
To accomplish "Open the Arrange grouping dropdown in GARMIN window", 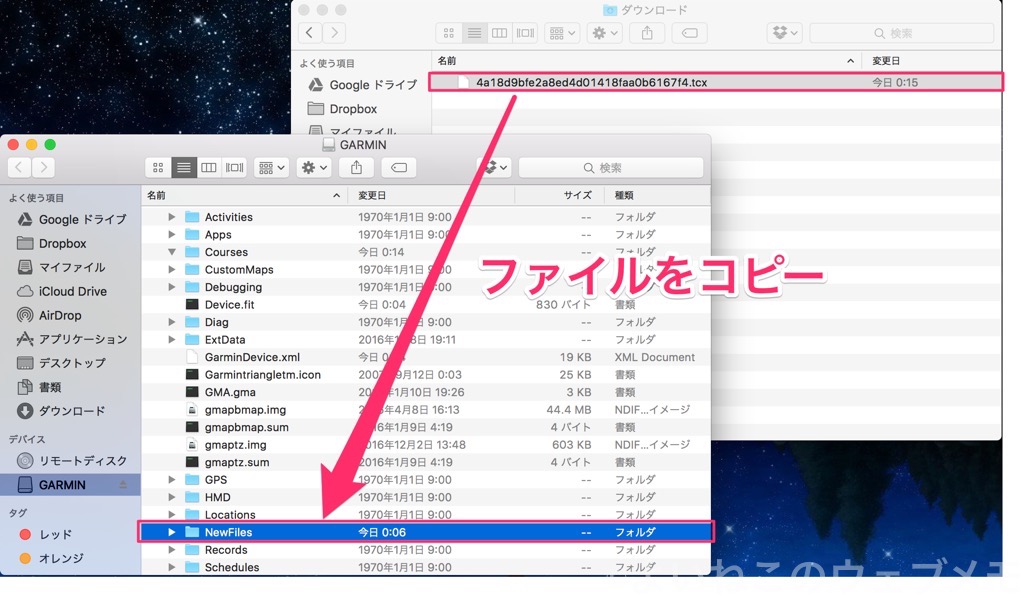I will 271,168.
